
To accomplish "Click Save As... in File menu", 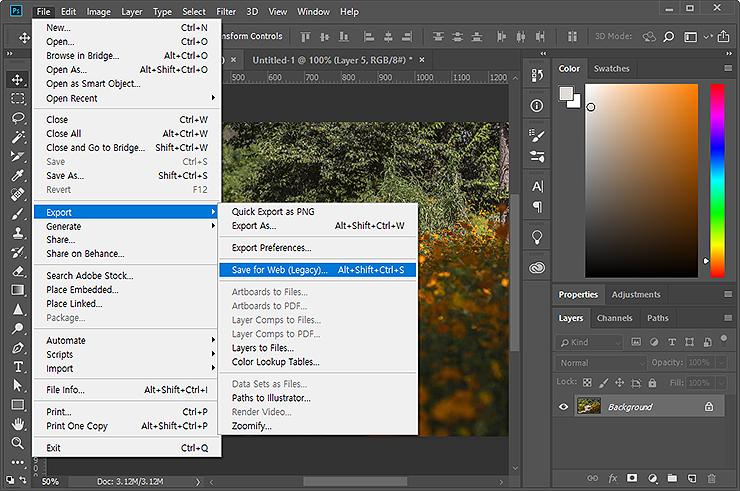I will 126,176.
